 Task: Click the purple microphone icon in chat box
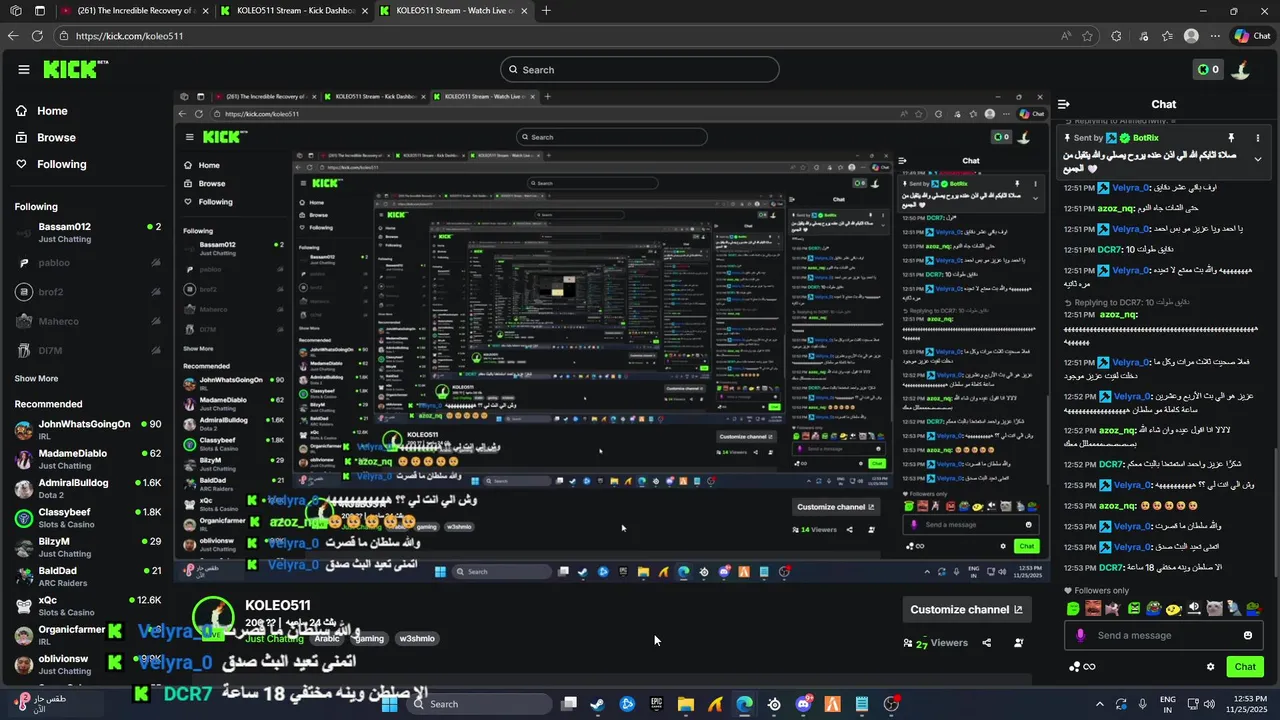pyautogui.click(x=1080, y=635)
